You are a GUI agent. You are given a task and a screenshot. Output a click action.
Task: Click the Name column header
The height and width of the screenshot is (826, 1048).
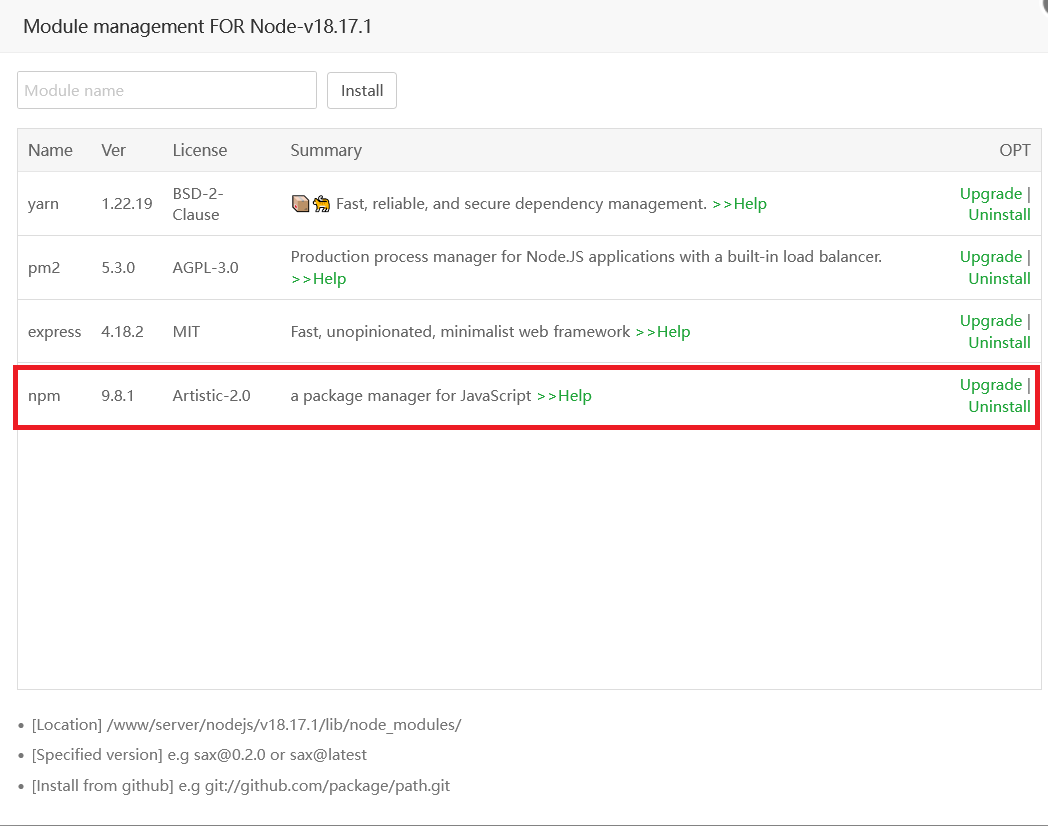pos(50,150)
